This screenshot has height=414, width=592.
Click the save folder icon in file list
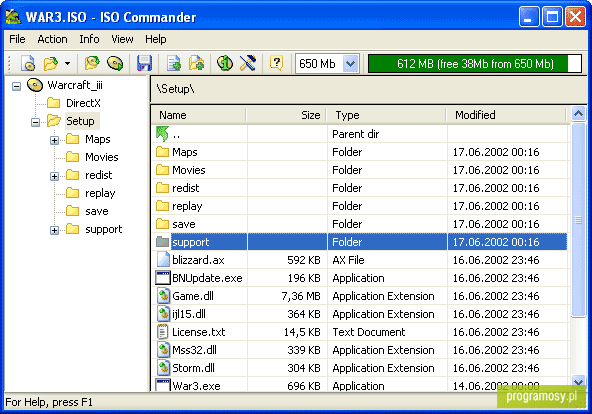point(162,224)
